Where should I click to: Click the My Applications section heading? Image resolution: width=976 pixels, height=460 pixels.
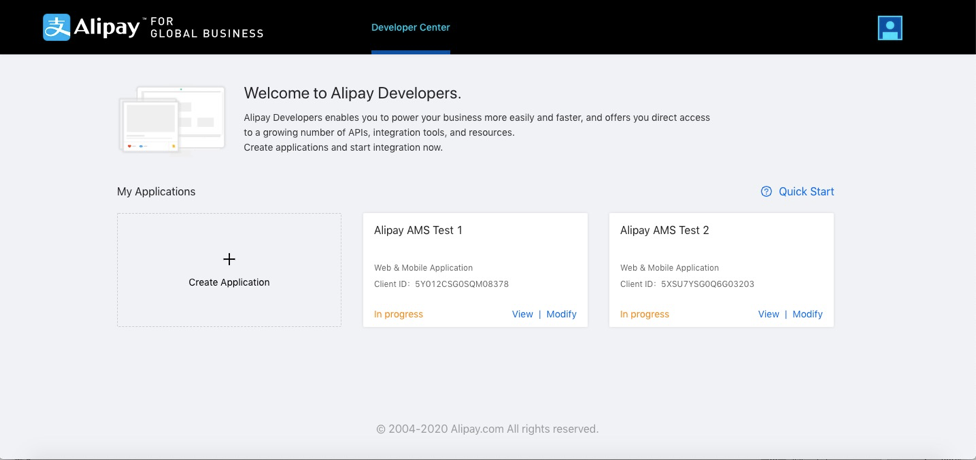click(156, 192)
